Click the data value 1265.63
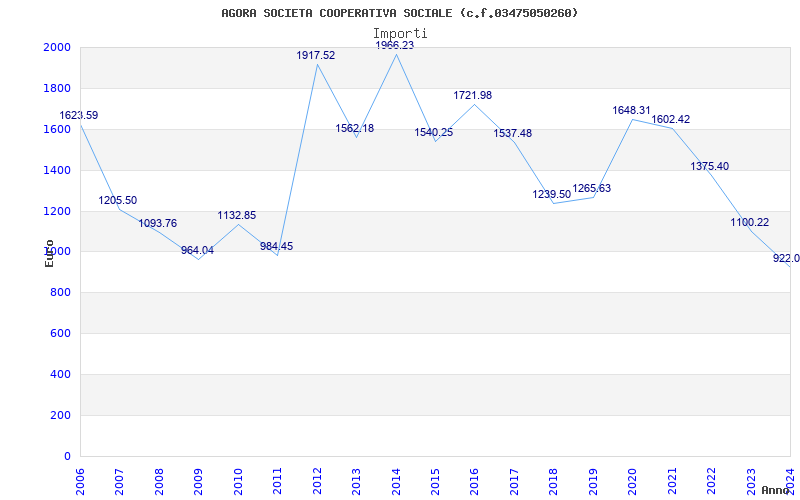The width and height of the screenshot is (800, 500). coord(592,189)
